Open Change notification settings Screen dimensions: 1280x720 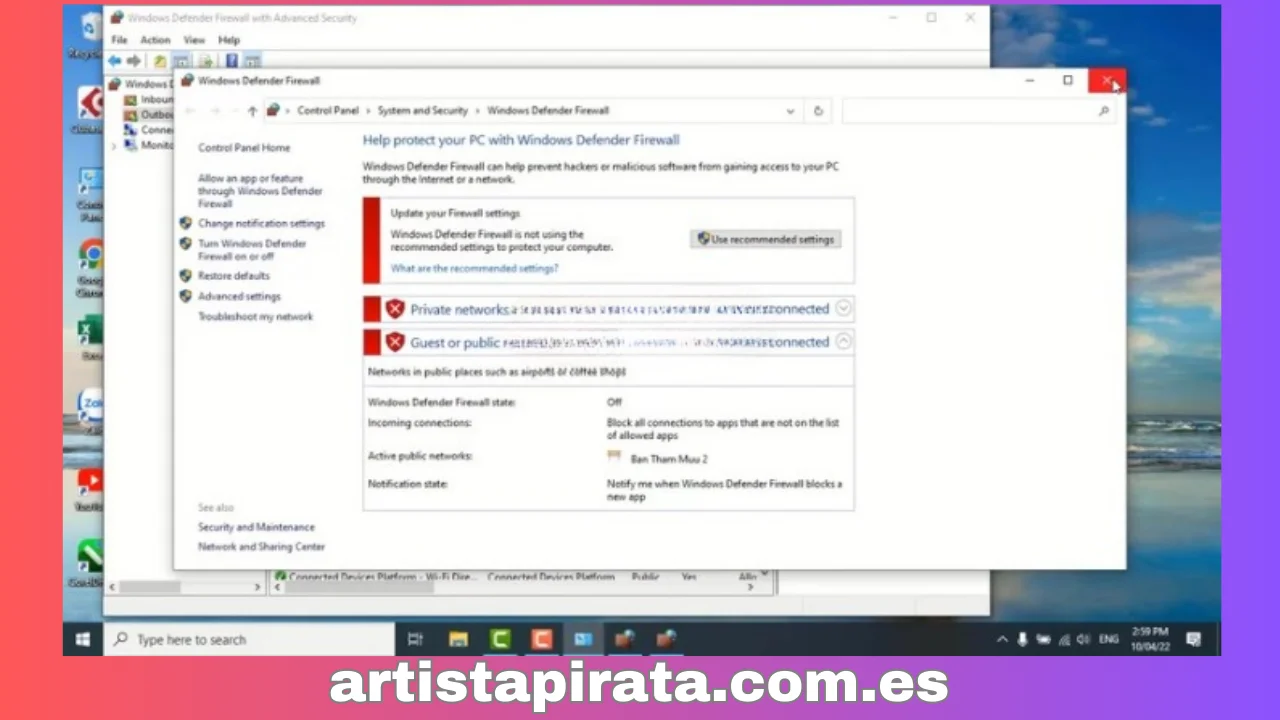tap(261, 224)
